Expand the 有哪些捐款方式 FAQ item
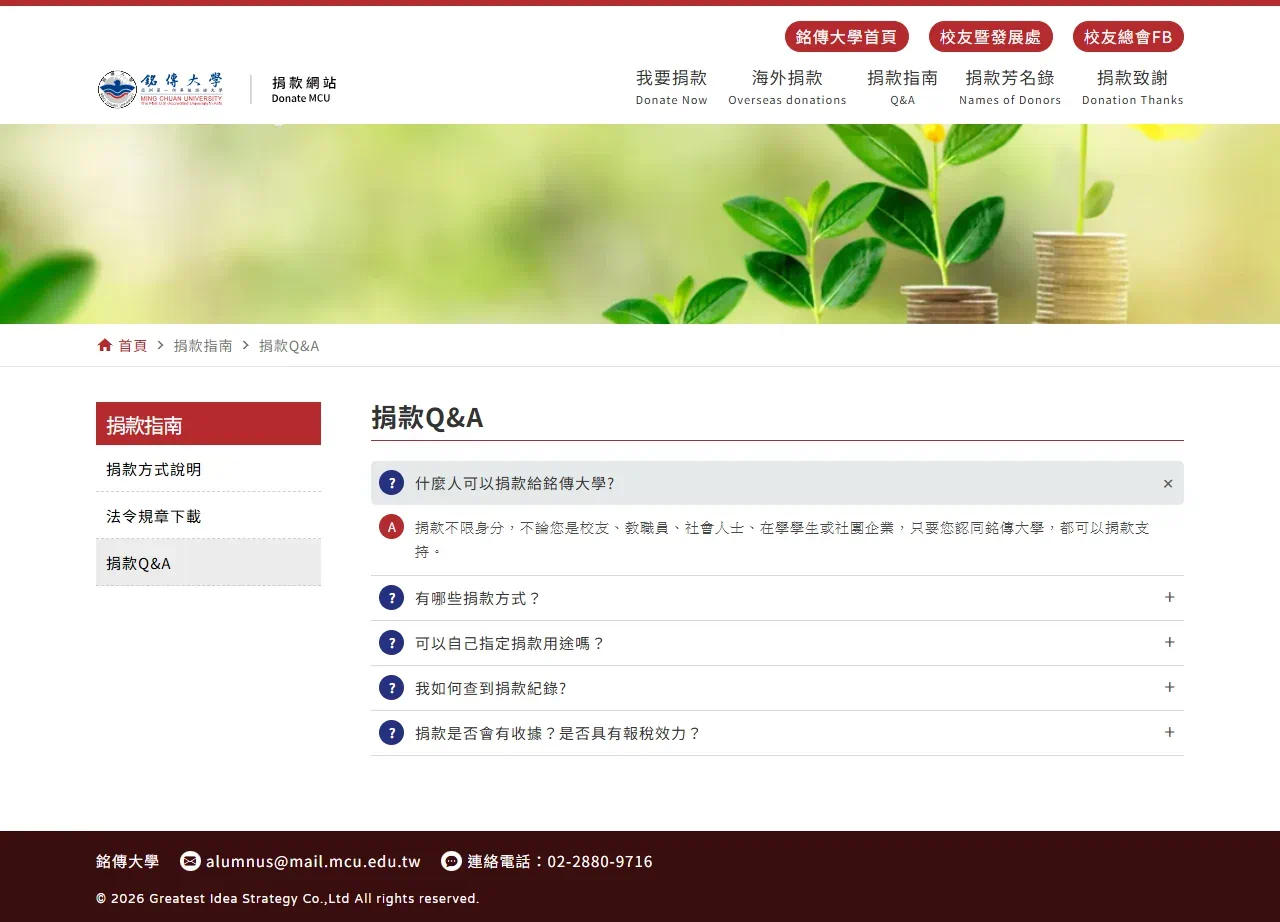Viewport: 1280px width, 922px height. pyautogui.click(x=1169, y=597)
